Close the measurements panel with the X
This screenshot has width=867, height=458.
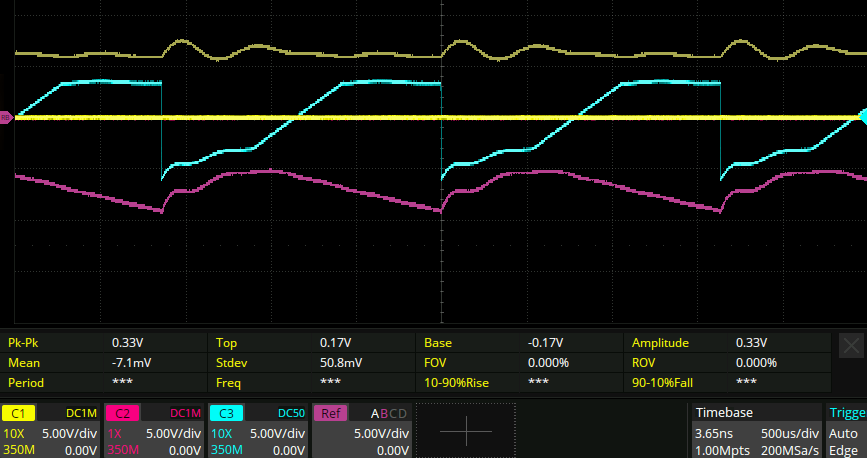[x=851, y=346]
